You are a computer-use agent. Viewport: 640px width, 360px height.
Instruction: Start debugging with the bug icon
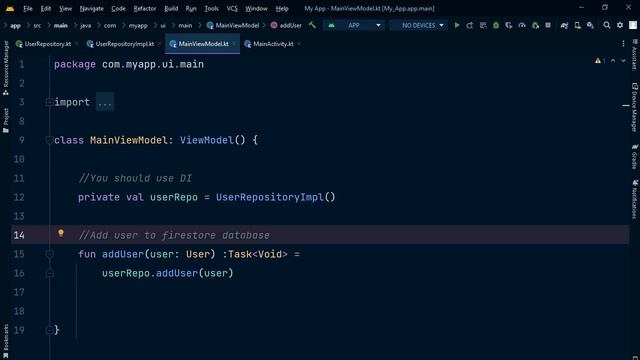pos(496,25)
